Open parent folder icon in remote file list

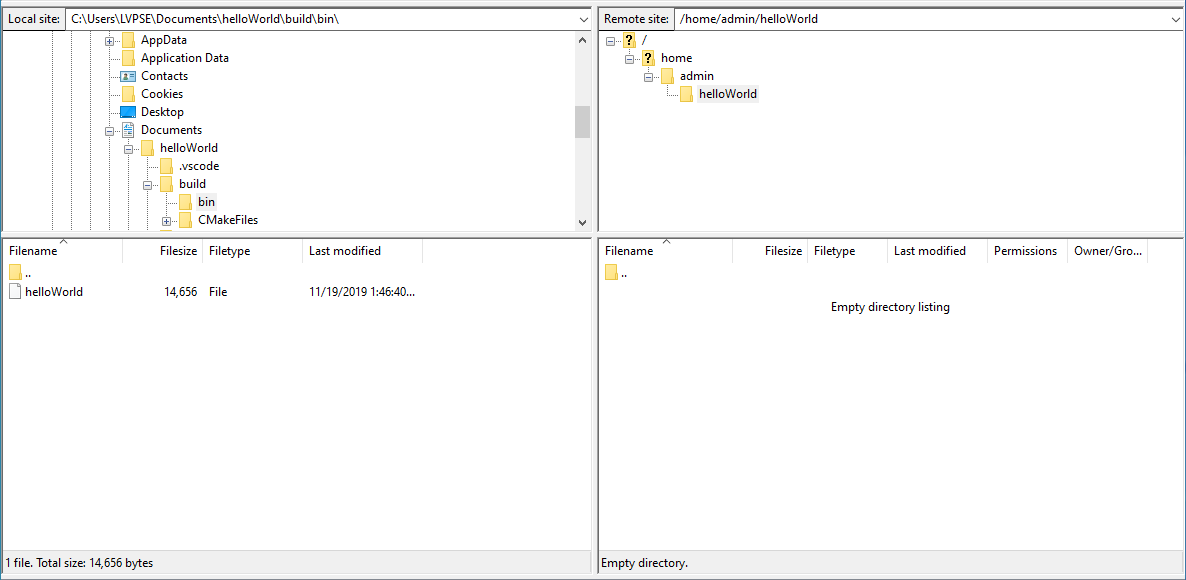pos(611,273)
